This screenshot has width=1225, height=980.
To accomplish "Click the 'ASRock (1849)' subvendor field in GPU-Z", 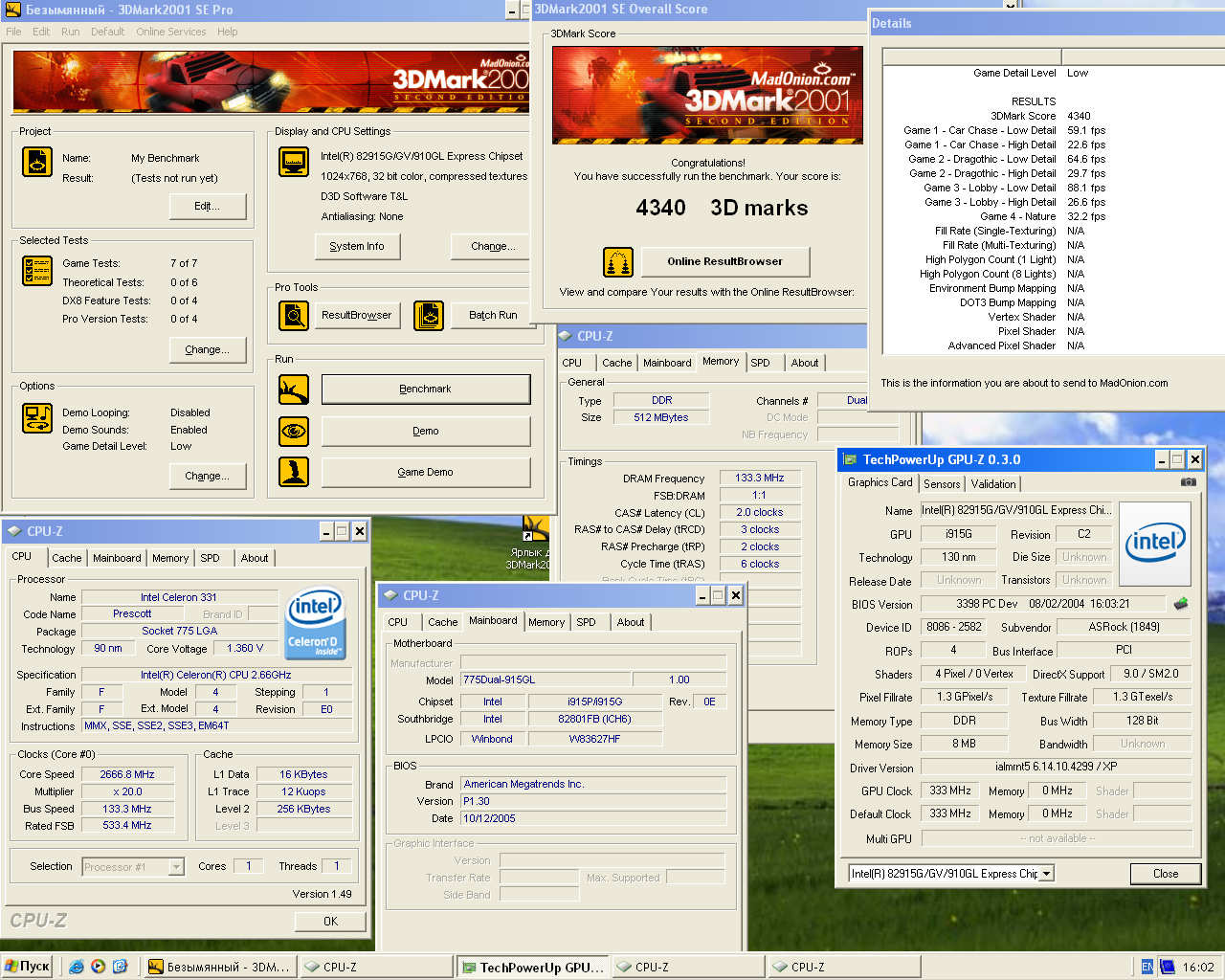I will [x=1124, y=628].
